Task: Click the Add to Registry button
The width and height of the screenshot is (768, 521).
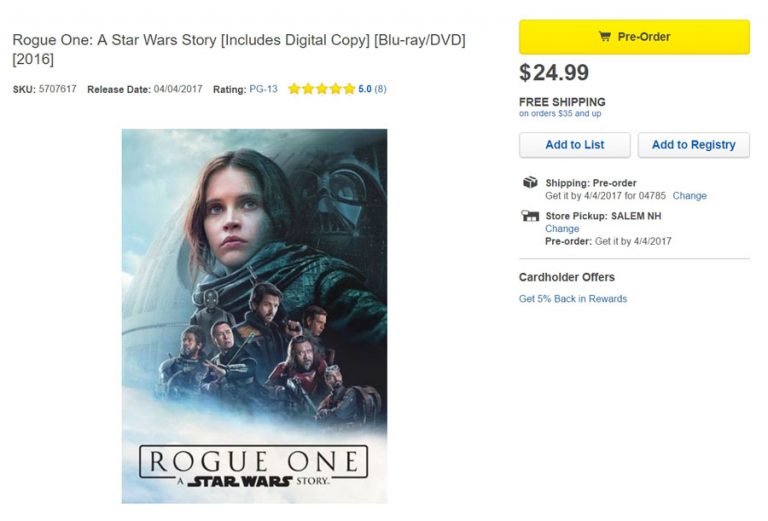Action: tap(693, 145)
